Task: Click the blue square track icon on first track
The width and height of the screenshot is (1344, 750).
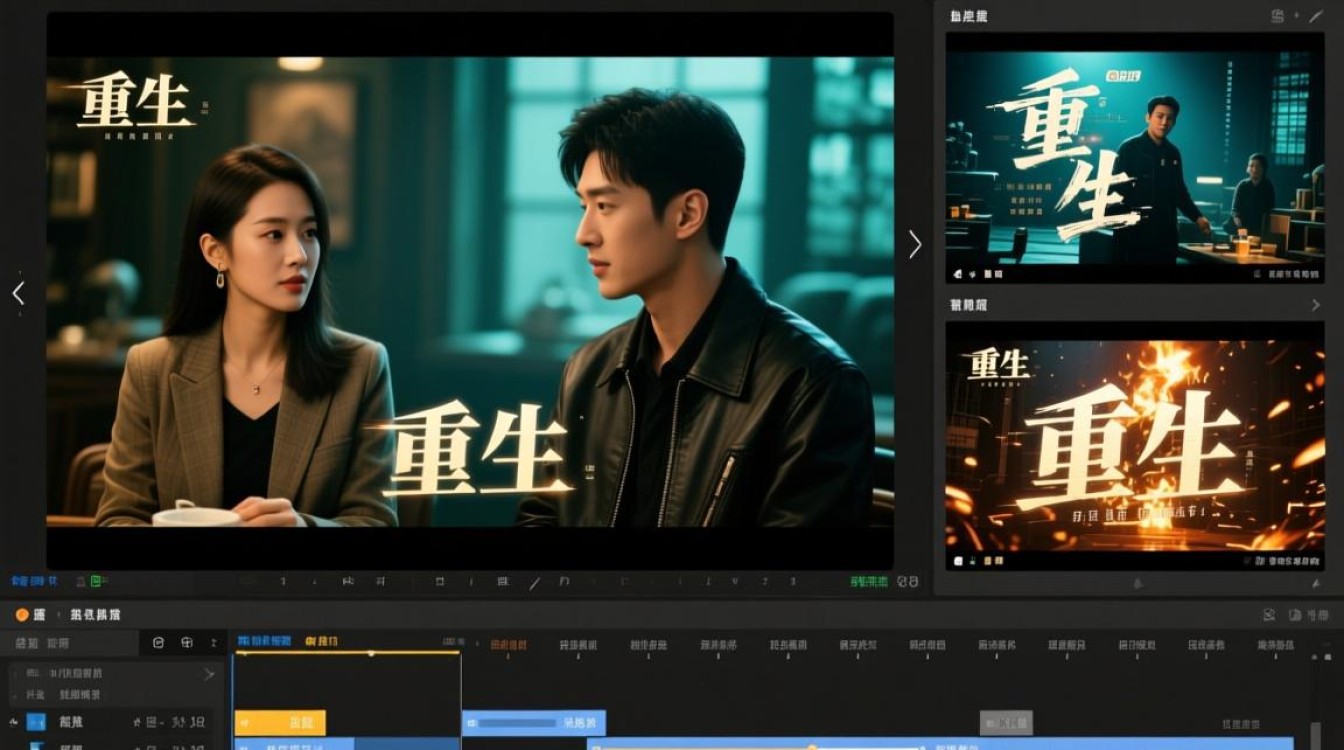Action: 36,721
